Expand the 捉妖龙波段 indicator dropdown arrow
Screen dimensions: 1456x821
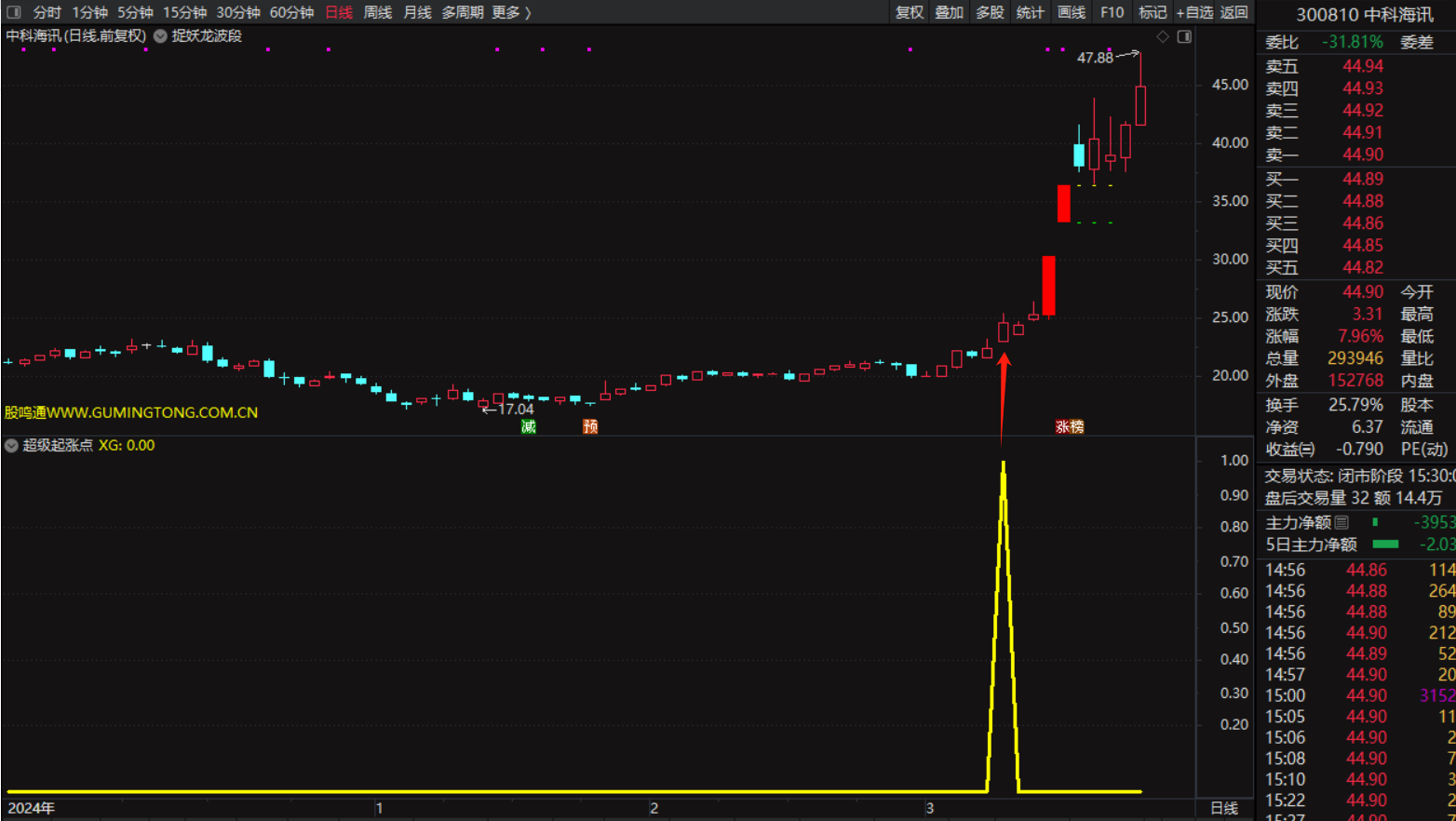tap(160, 36)
